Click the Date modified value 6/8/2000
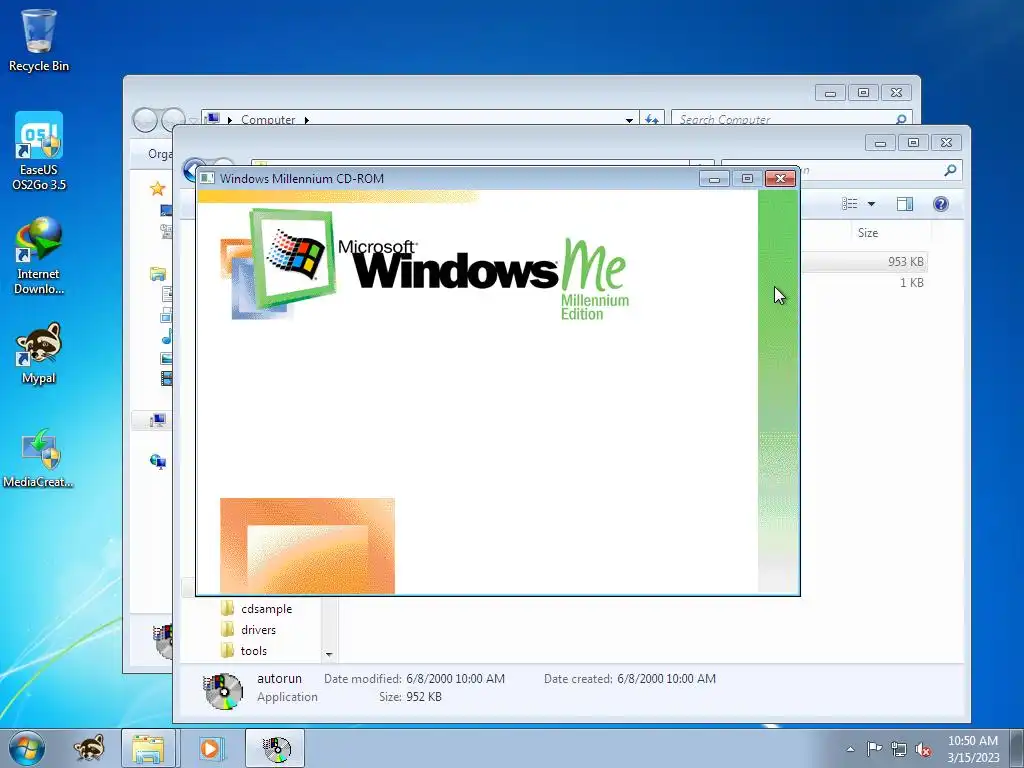The height and width of the screenshot is (768, 1024). click(455, 679)
